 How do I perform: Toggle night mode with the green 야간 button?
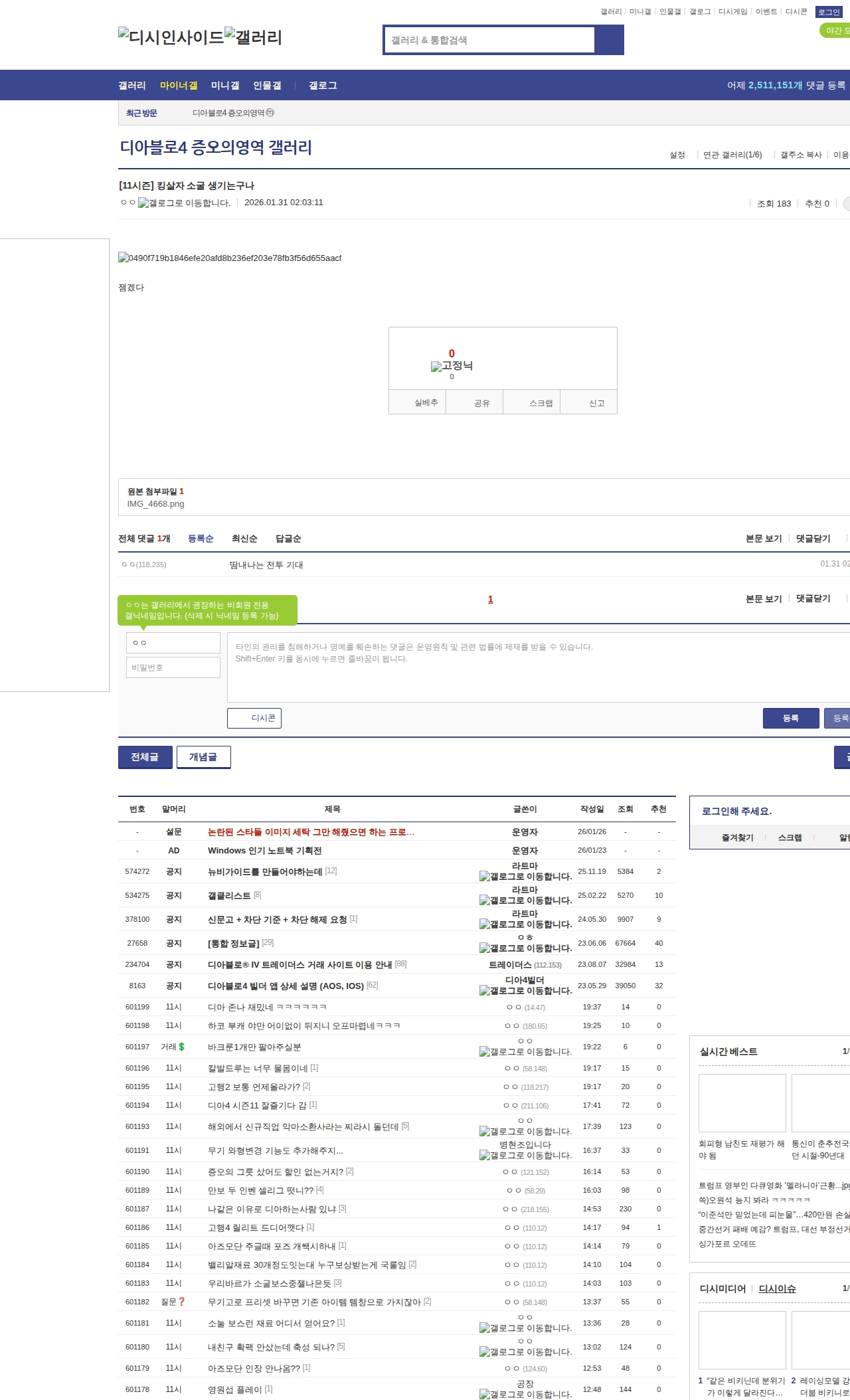(x=834, y=31)
